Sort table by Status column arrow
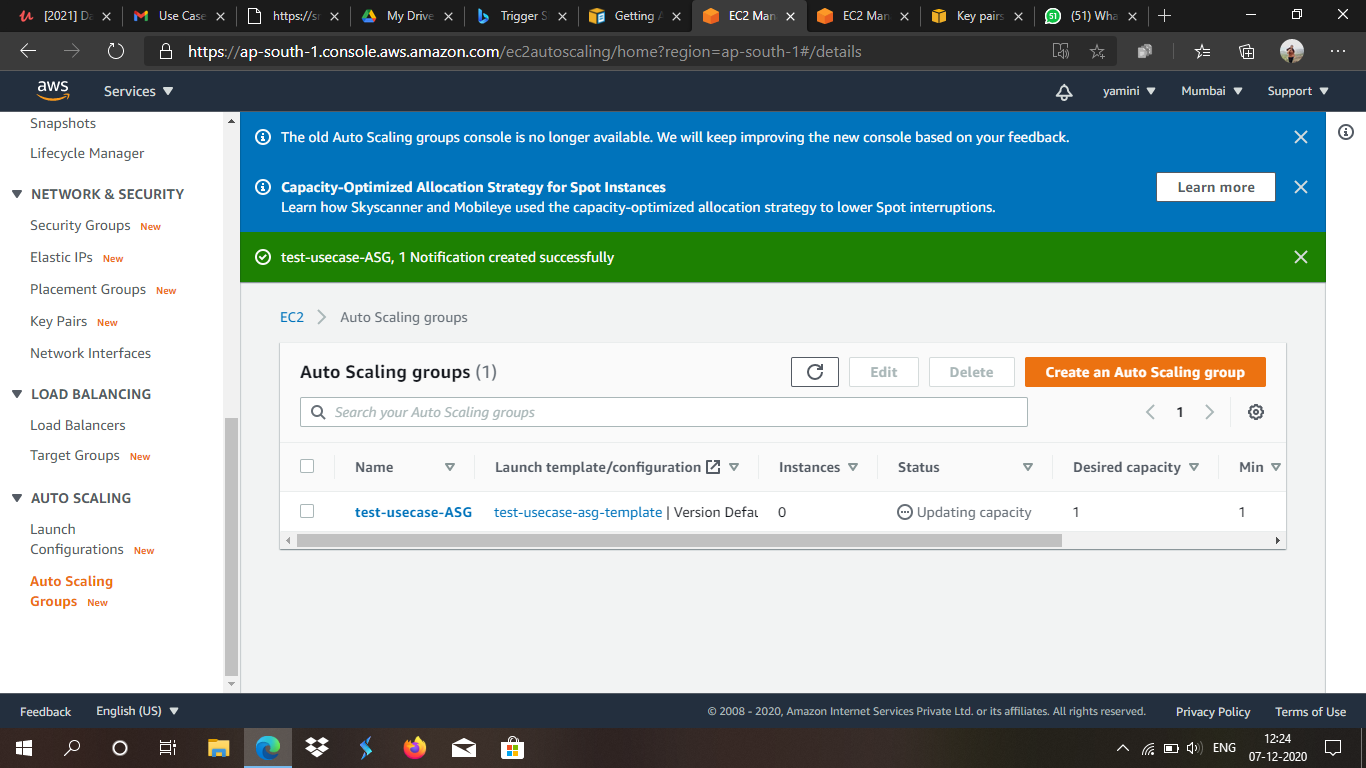Screen dimensions: 1366x768 point(1028,467)
